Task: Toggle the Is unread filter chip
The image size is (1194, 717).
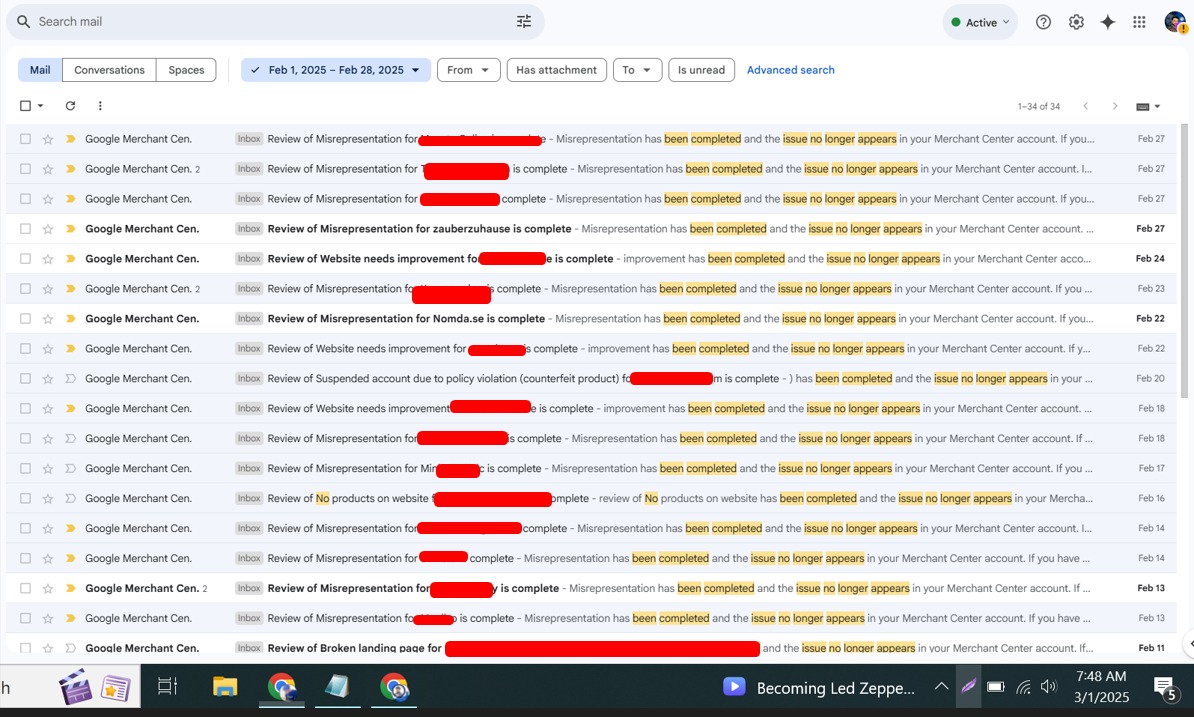Action: 701,70
